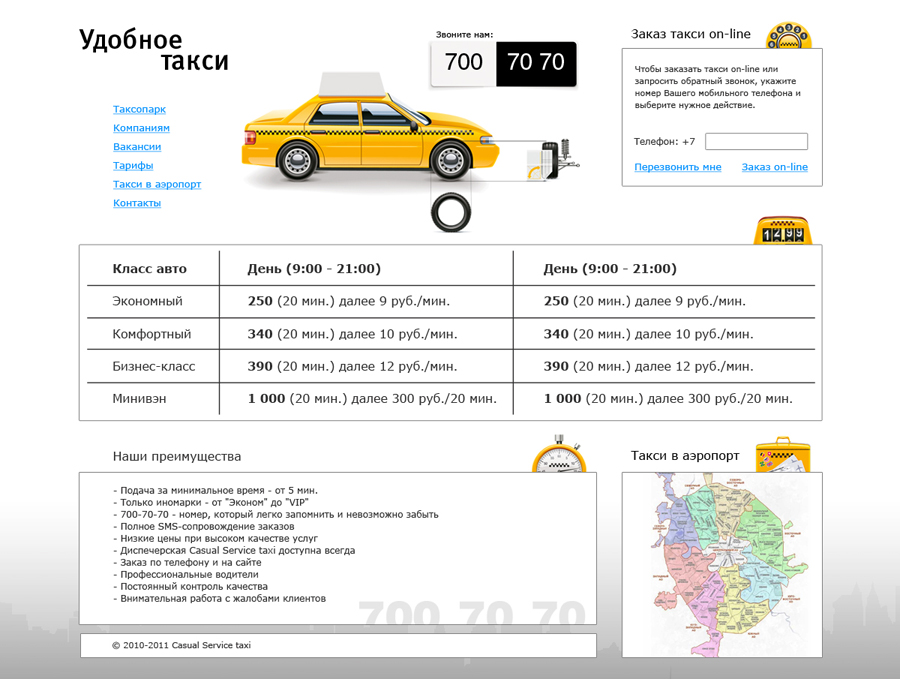The width and height of the screenshot is (900, 679).
Task: Click the Заказ такси on-line heading
Action: point(690,34)
